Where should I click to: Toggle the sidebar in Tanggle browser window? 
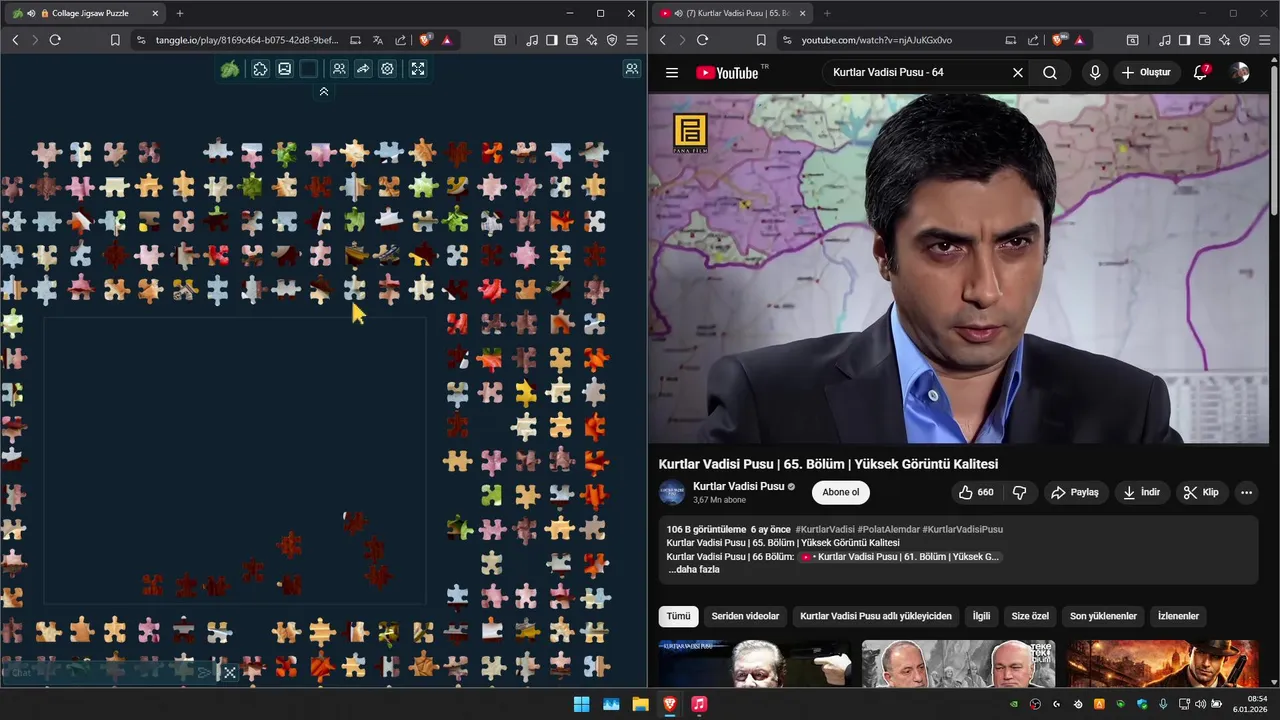click(x=552, y=40)
